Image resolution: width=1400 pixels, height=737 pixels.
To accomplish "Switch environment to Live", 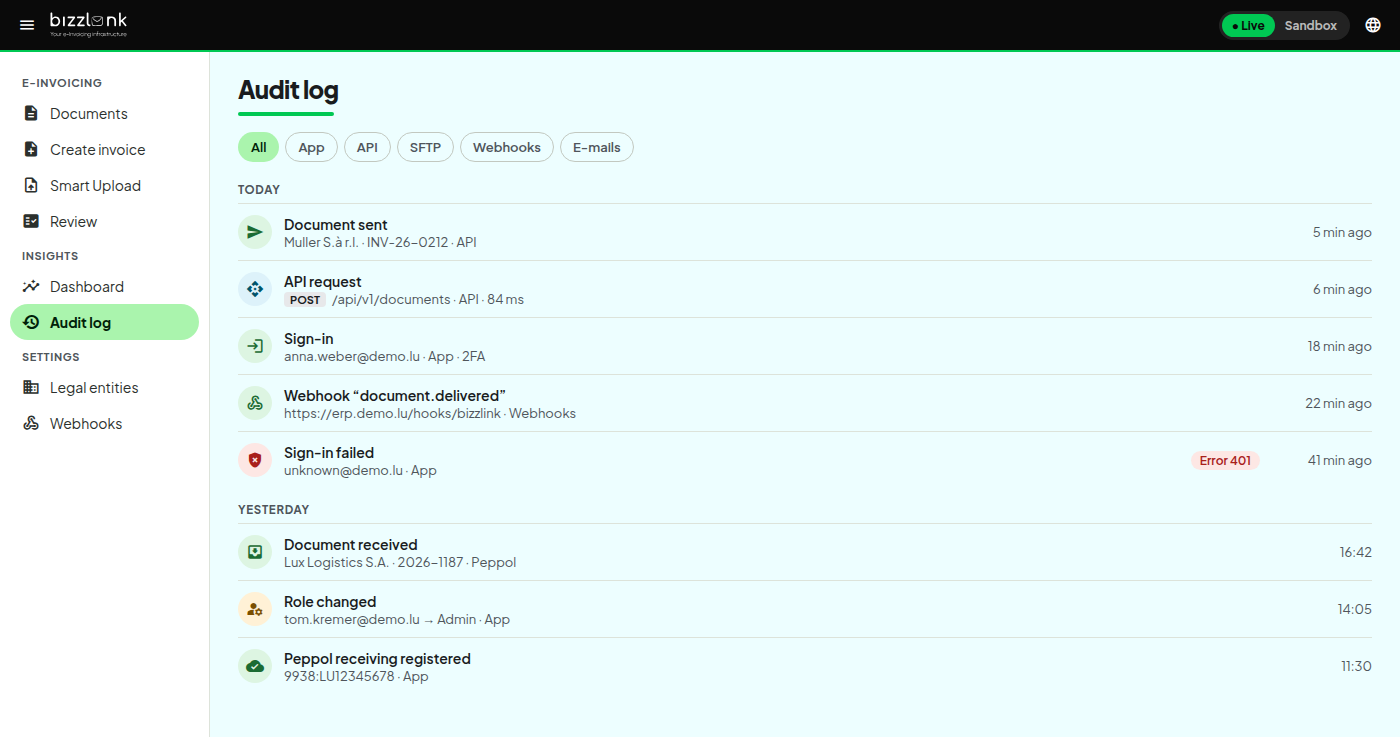I will (x=1248, y=26).
